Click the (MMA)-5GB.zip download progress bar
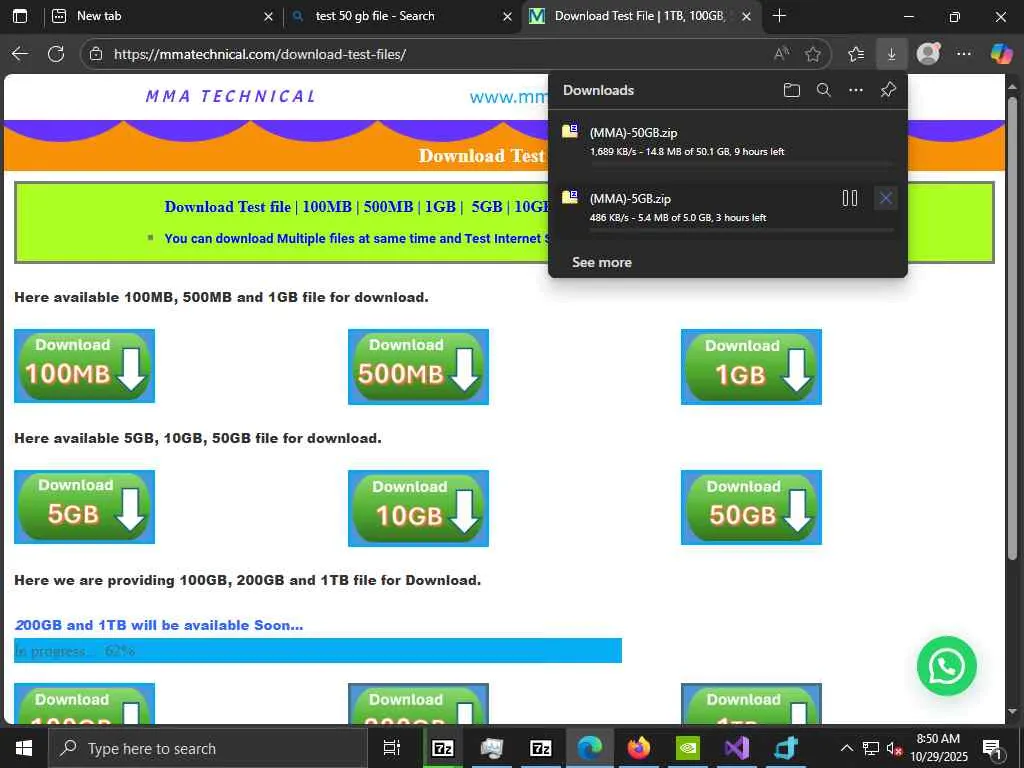Screen dimensions: 1024x768 click(741, 229)
